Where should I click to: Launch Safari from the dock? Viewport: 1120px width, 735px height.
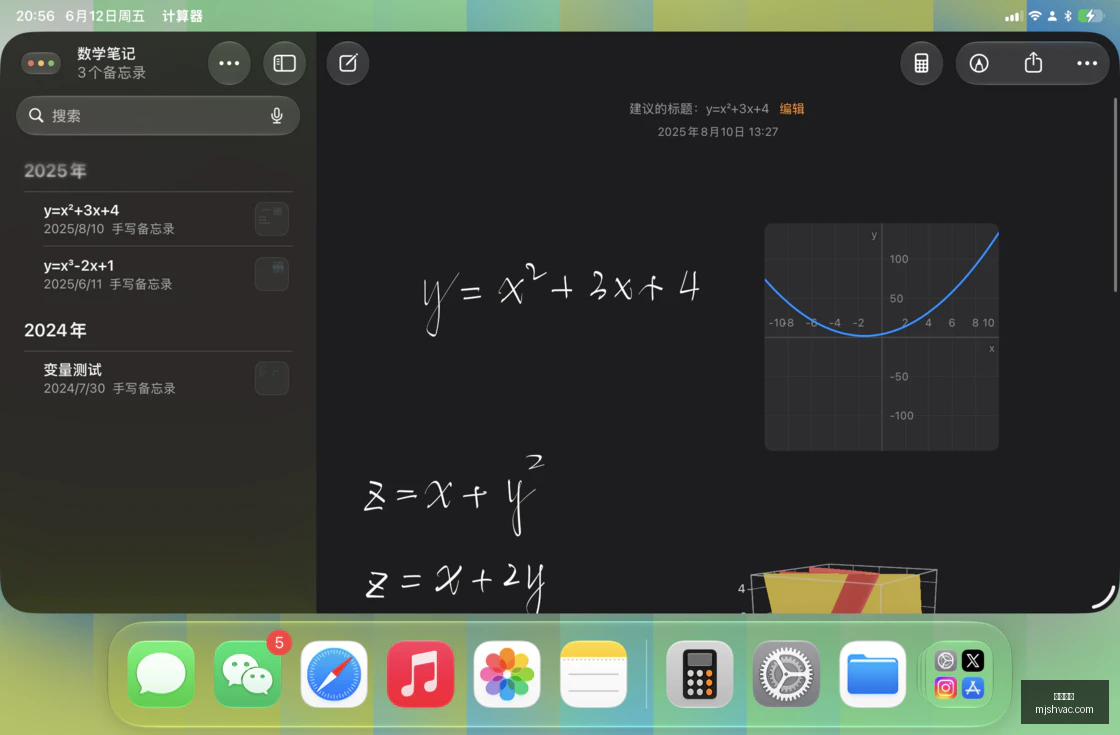pyautogui.click(x=334, y=674)
